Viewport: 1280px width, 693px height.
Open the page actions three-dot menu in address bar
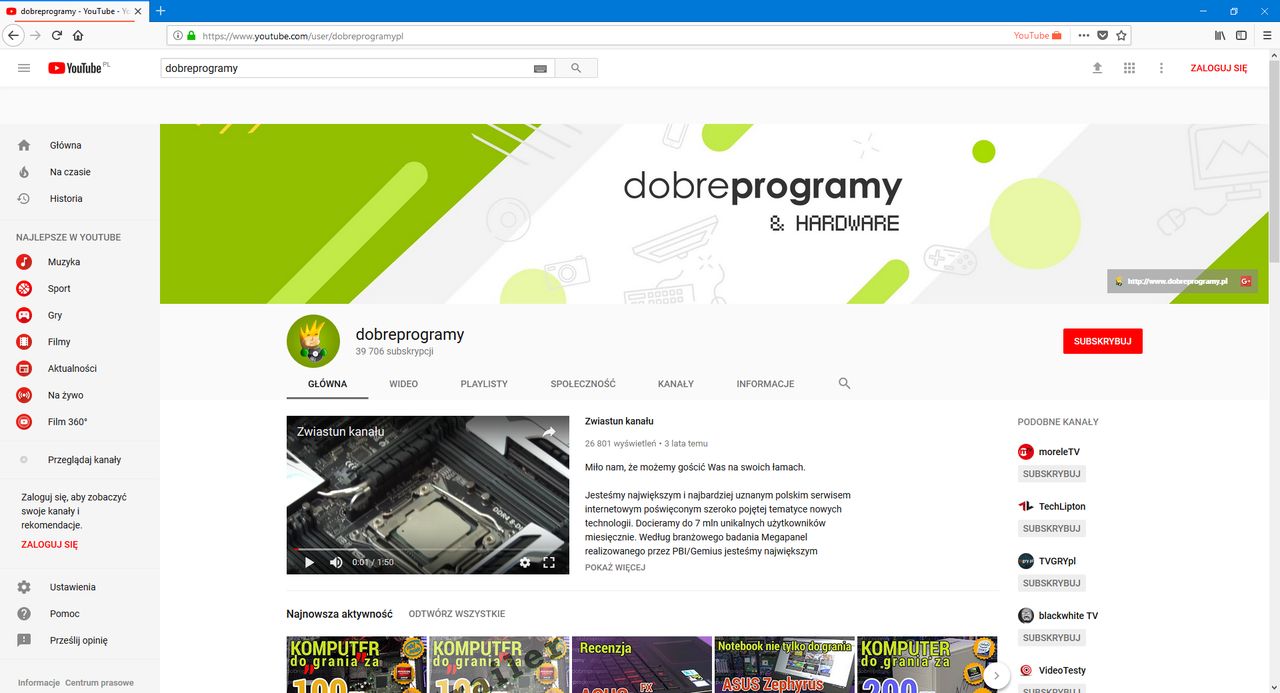coord(1083,35)
